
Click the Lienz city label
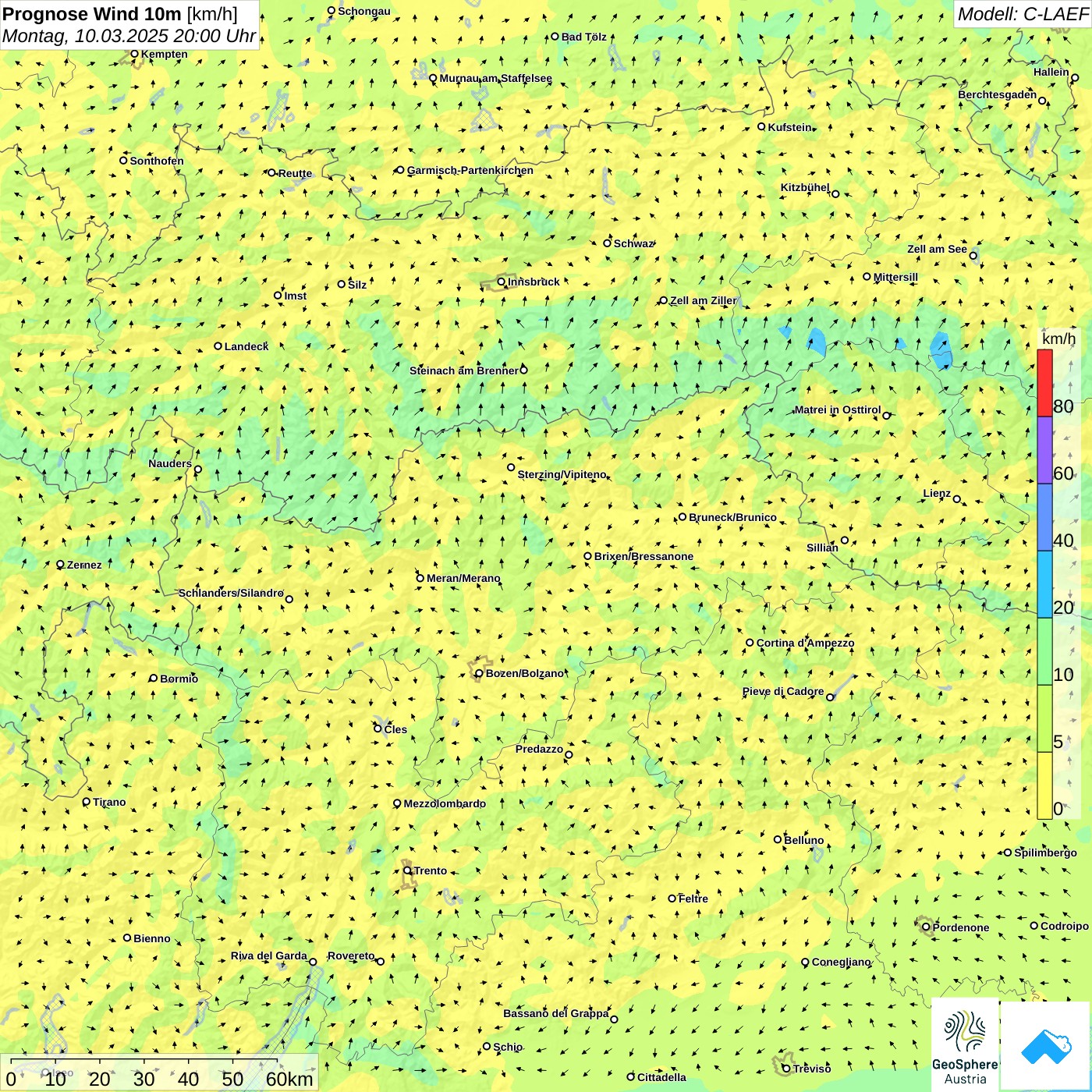click(x=937, y=493)
